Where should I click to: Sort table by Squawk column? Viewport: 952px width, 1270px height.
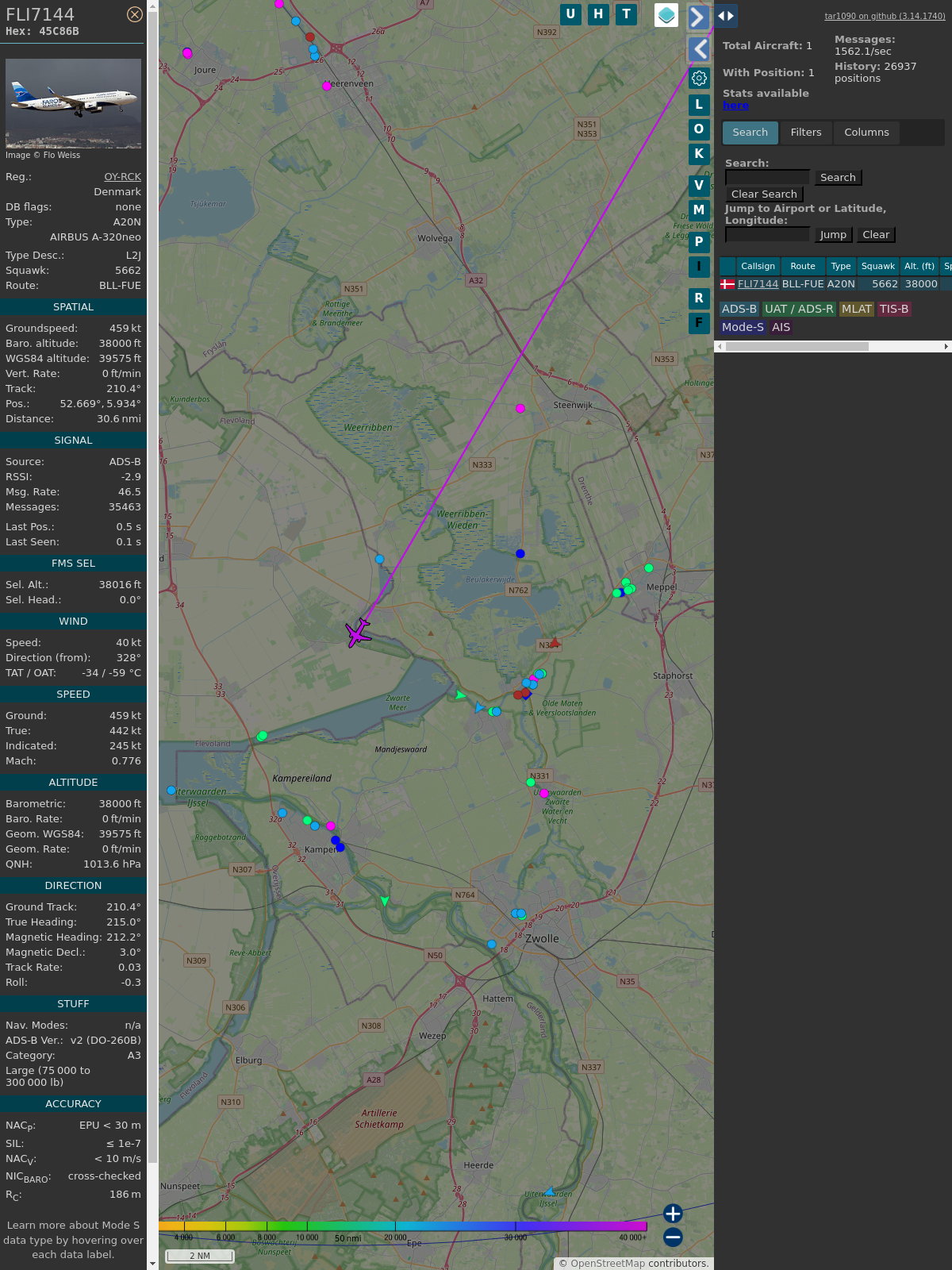878,266
